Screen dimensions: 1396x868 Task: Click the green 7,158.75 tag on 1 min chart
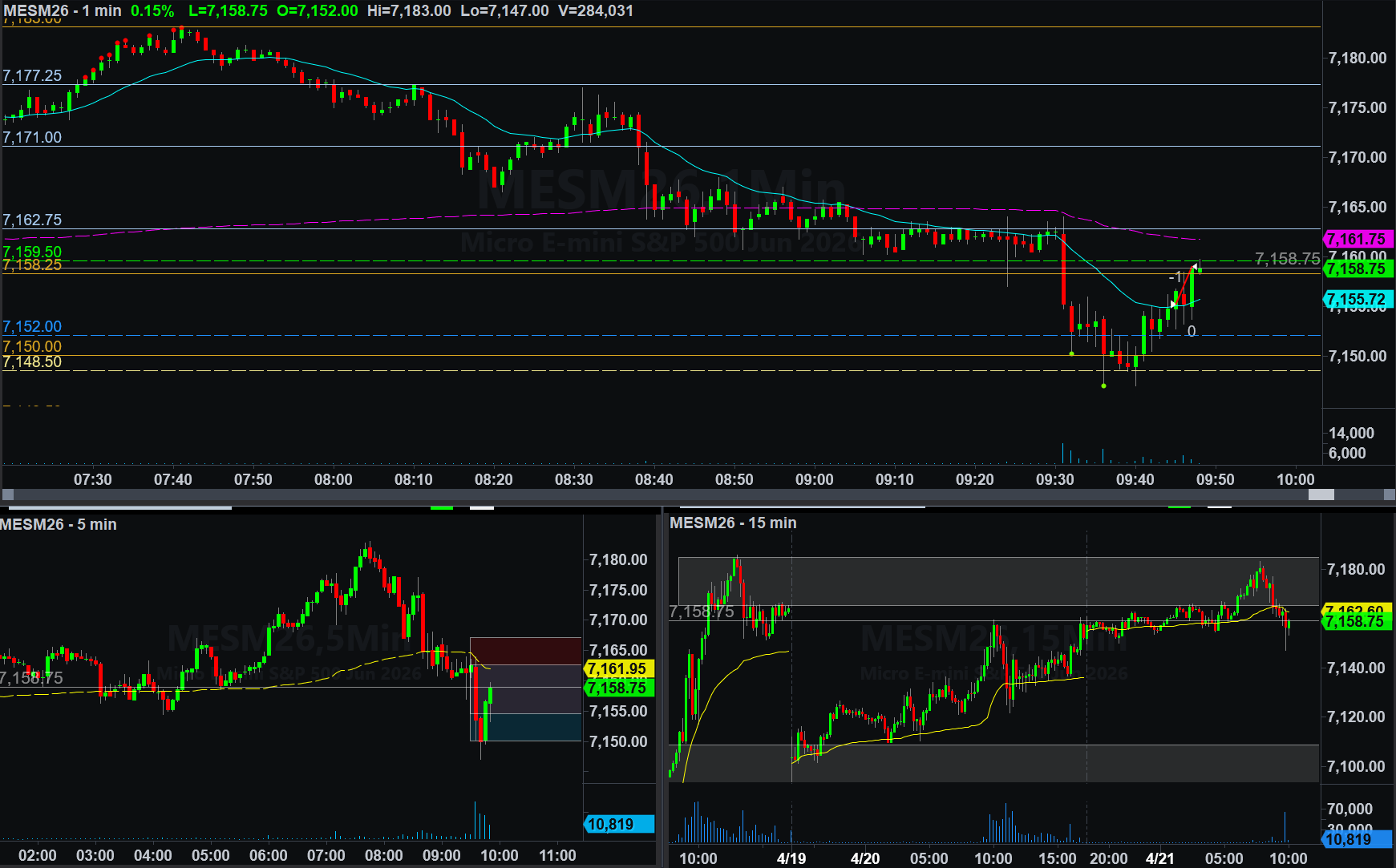click(x=1357, y=268)
